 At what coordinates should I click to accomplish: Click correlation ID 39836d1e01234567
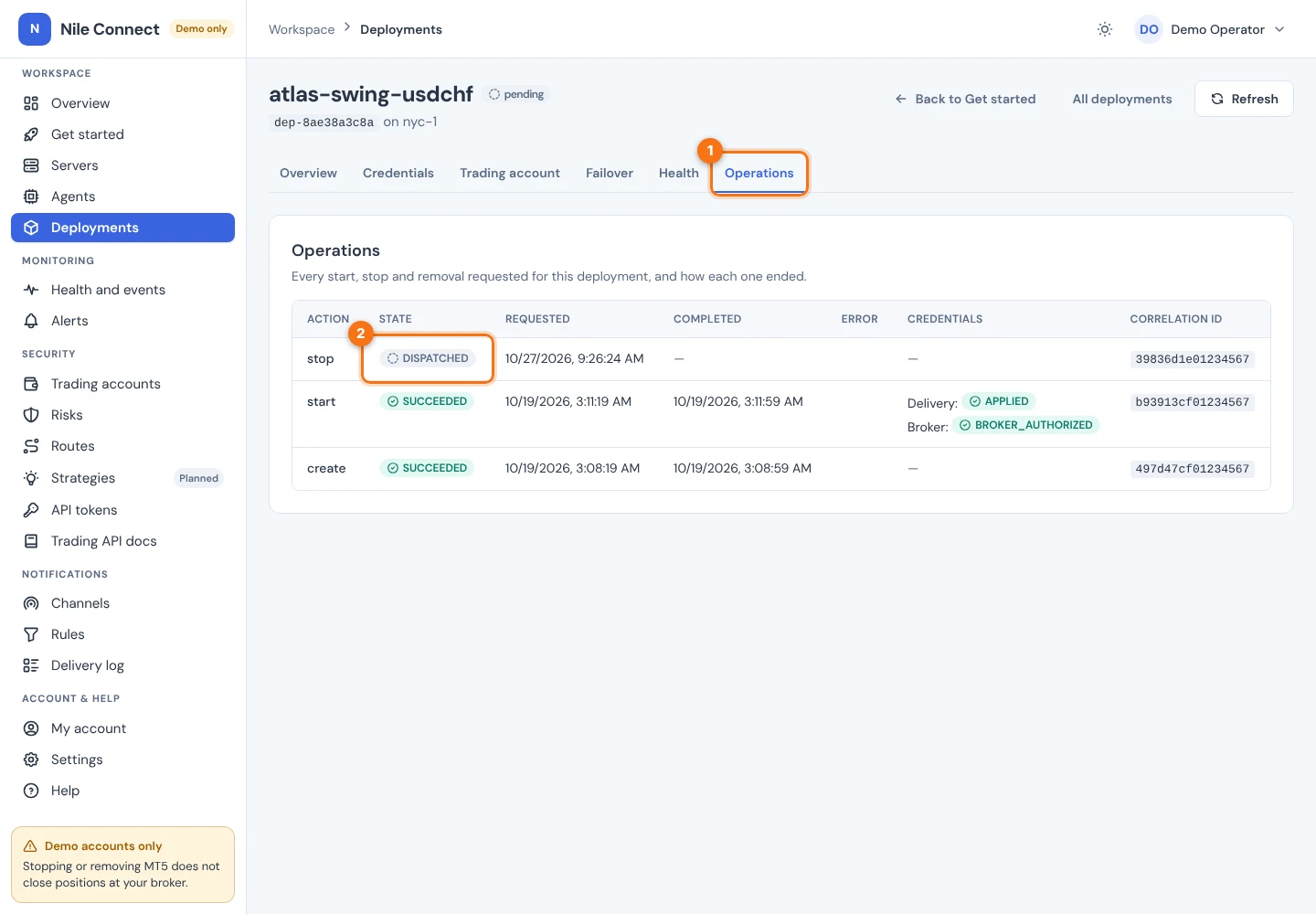click(1192, 359)
